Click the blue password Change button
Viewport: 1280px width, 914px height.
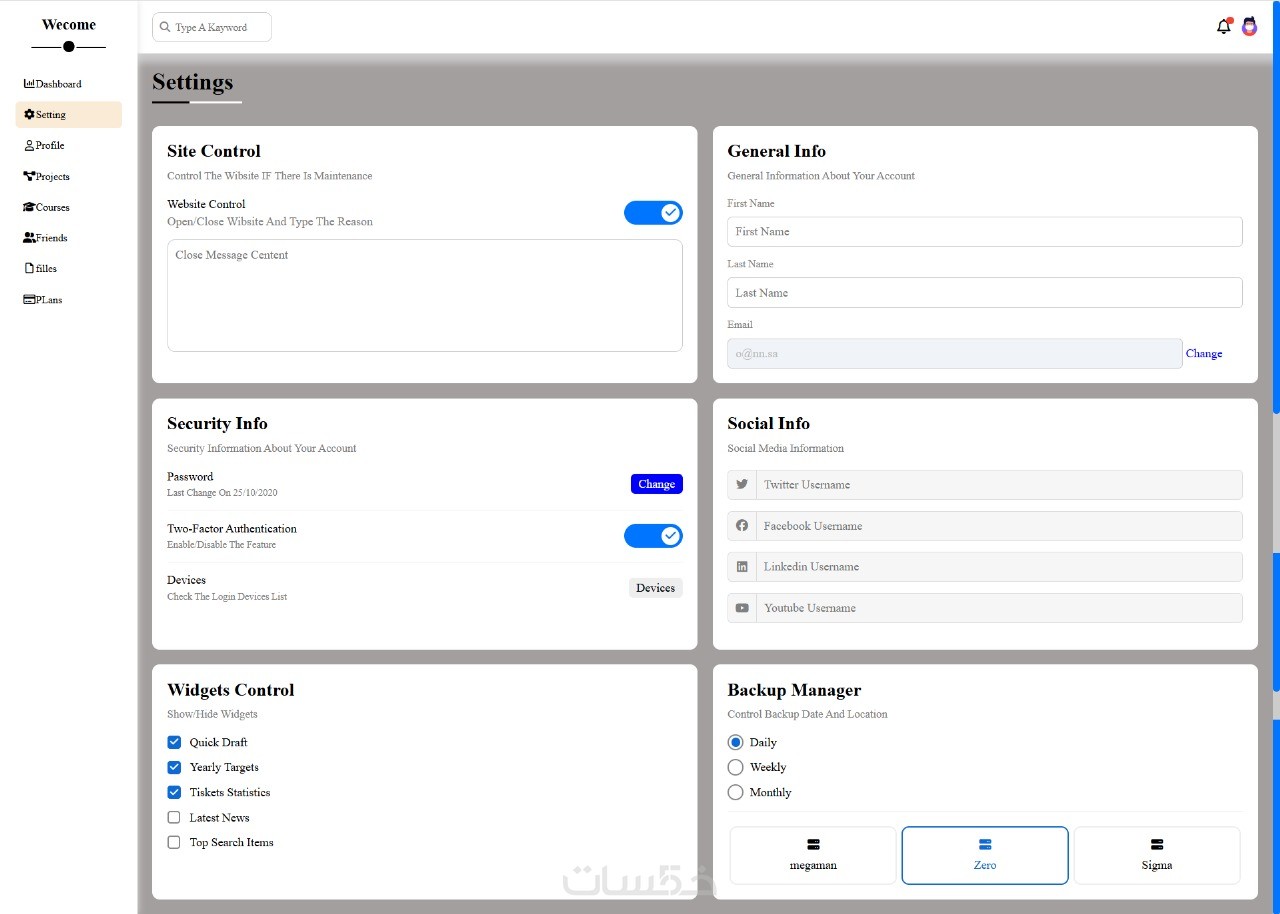657,484
